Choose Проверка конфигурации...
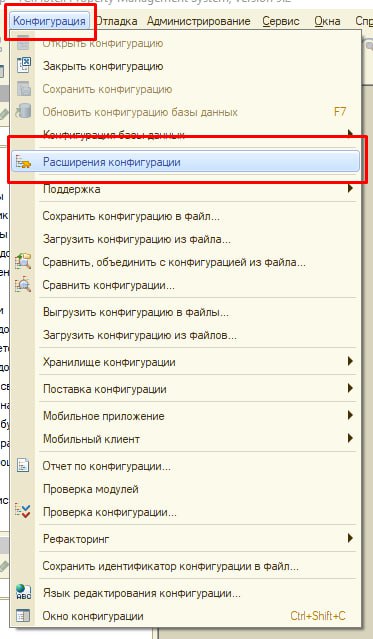The height and width of the screenshot is (639, 373). pyautogui.click(x=110, y=512)
